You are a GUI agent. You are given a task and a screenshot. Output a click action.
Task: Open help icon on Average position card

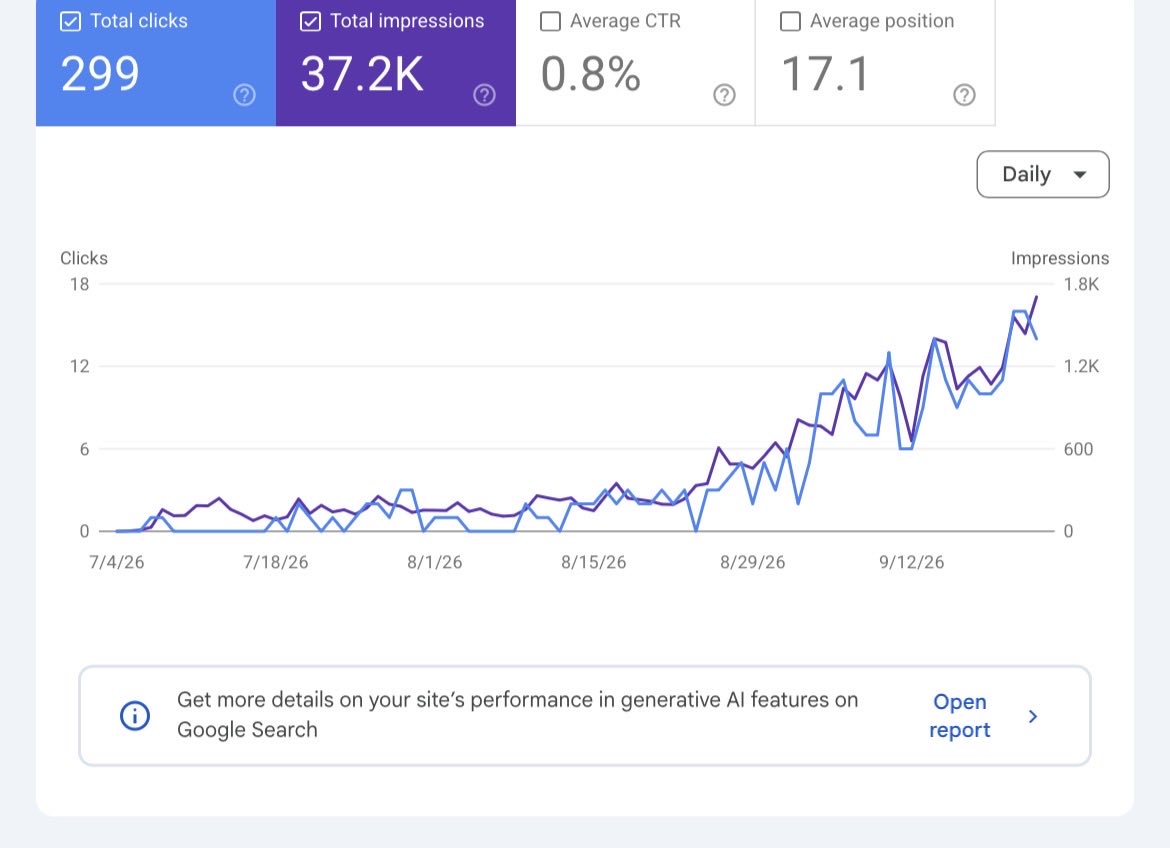pyautogui.click(x=964, y=95)
